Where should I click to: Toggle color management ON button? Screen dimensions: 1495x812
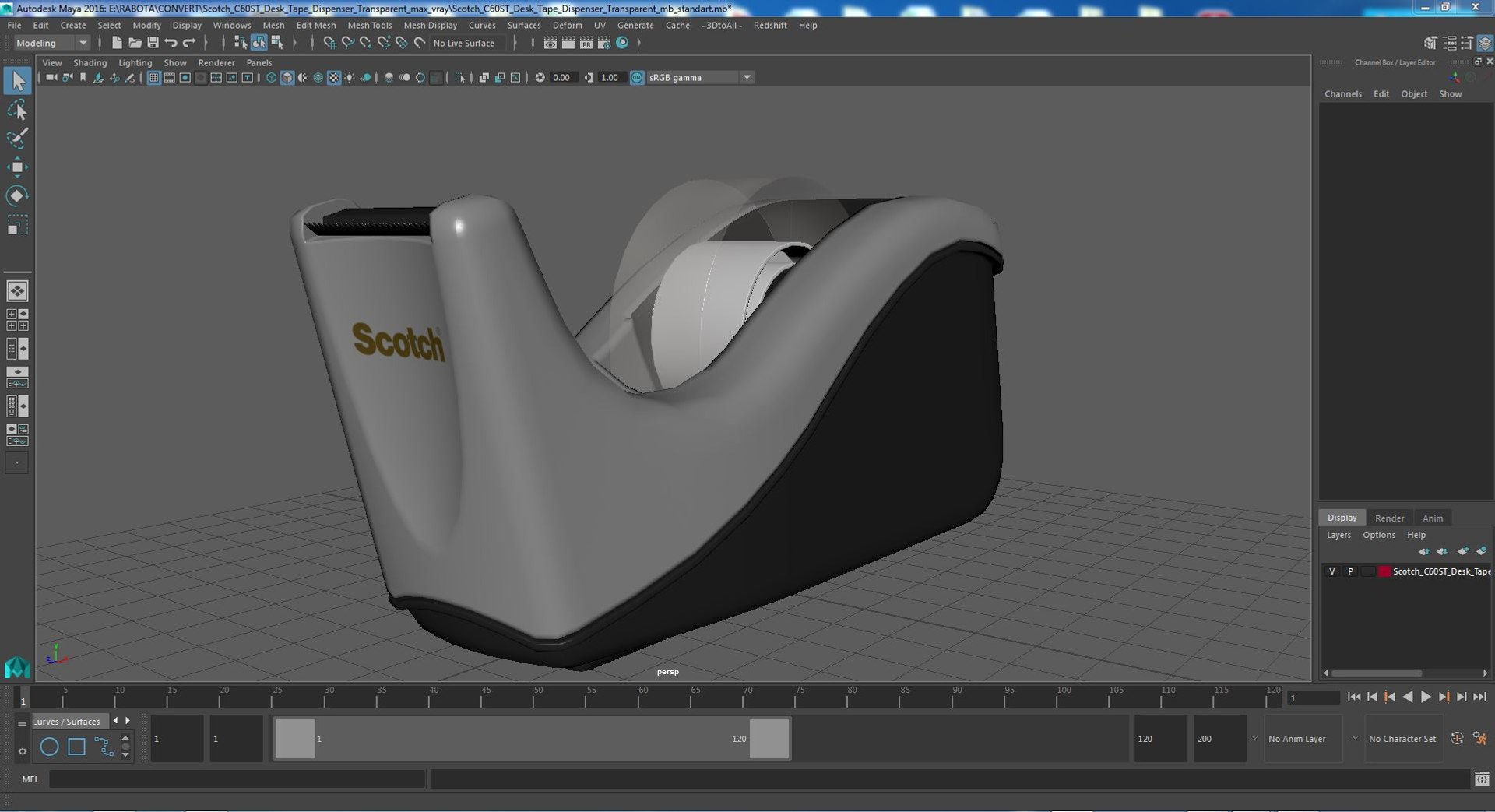637,77
